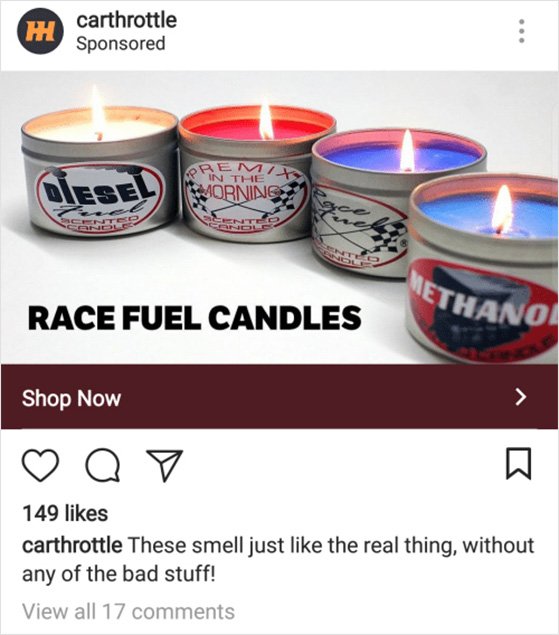Screen dimensions: 559x635
Task: Tap the red candle's flame
Action: 266,119
